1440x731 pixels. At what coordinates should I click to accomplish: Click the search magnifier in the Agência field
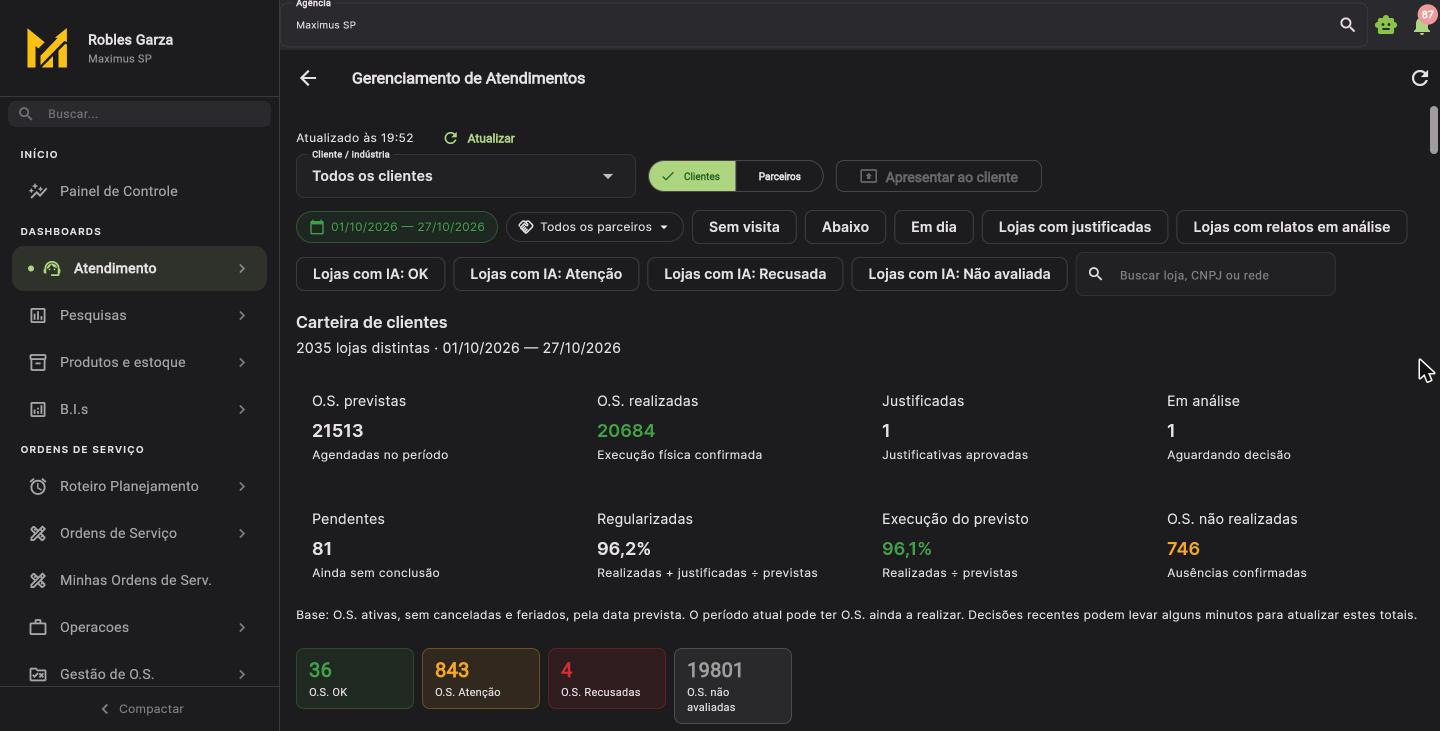click(x=1347, y=25)
